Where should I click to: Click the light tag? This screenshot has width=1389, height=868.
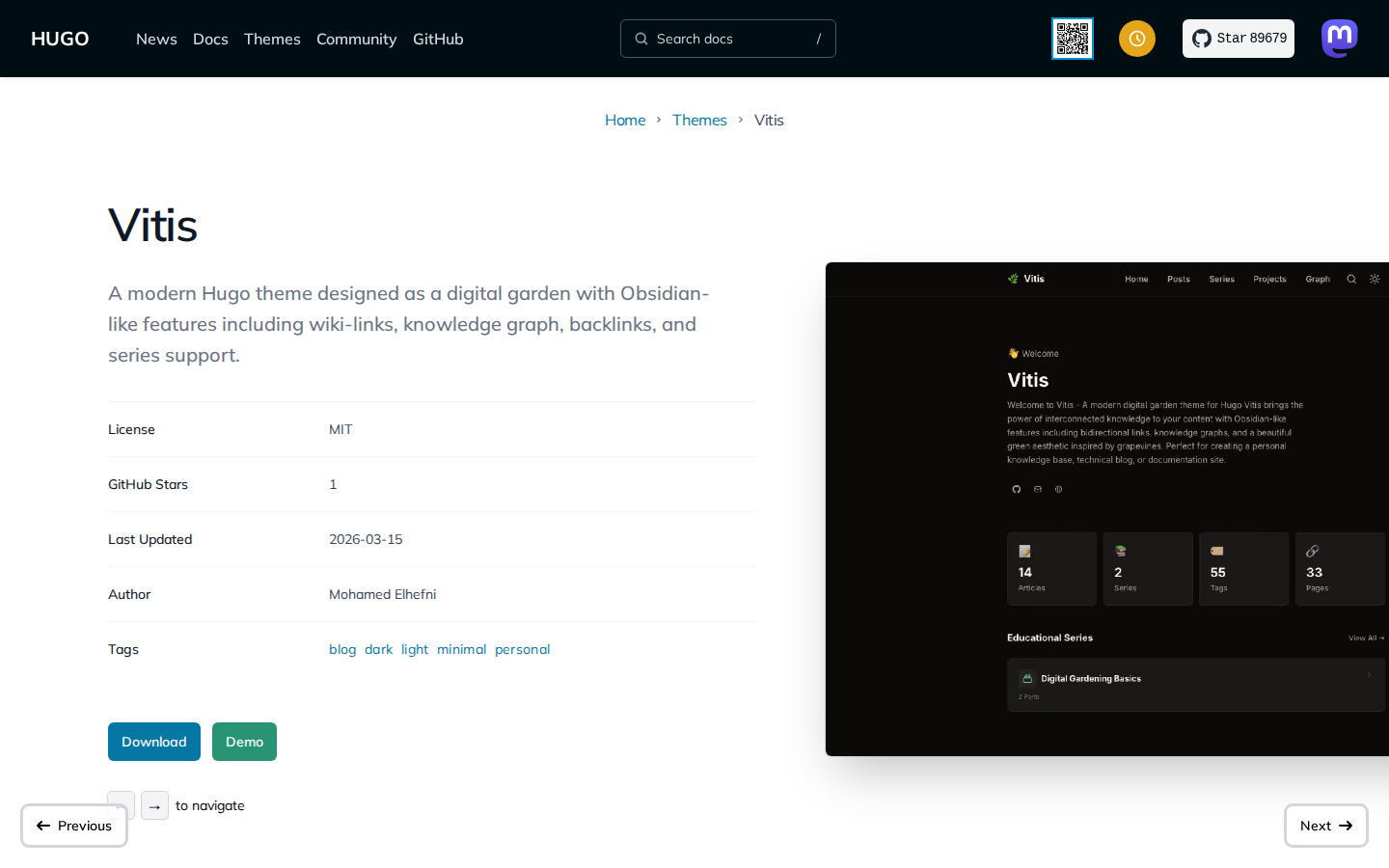click(415, 649)
